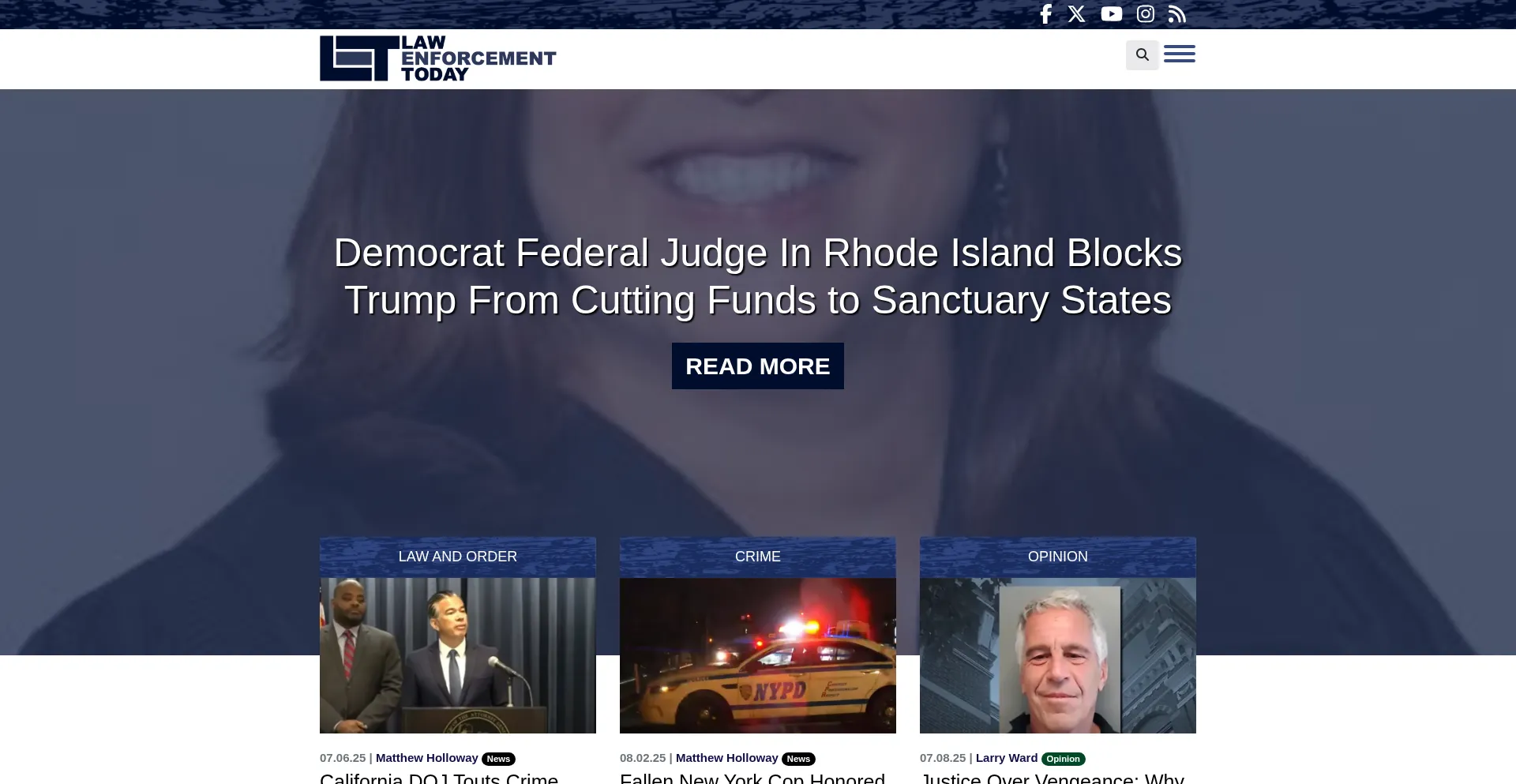This screenshot has height=784, width=1516.
Task: Open the Instagram profile icon
Action: coord(1146,14)
